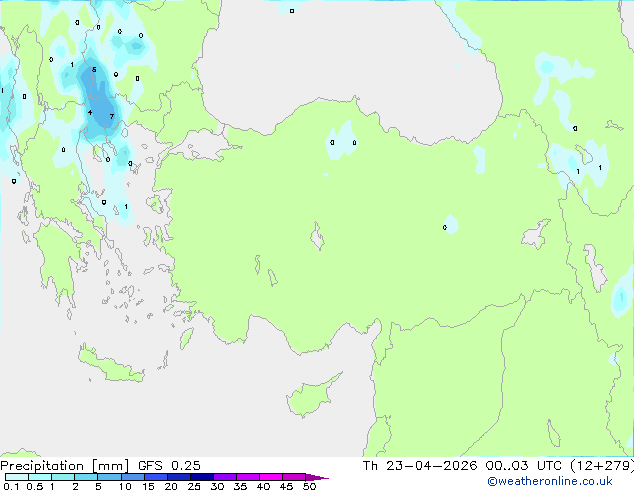Click the "5" precipitation value on map
The height and width of the screenshot is (490, 634).
94,70
